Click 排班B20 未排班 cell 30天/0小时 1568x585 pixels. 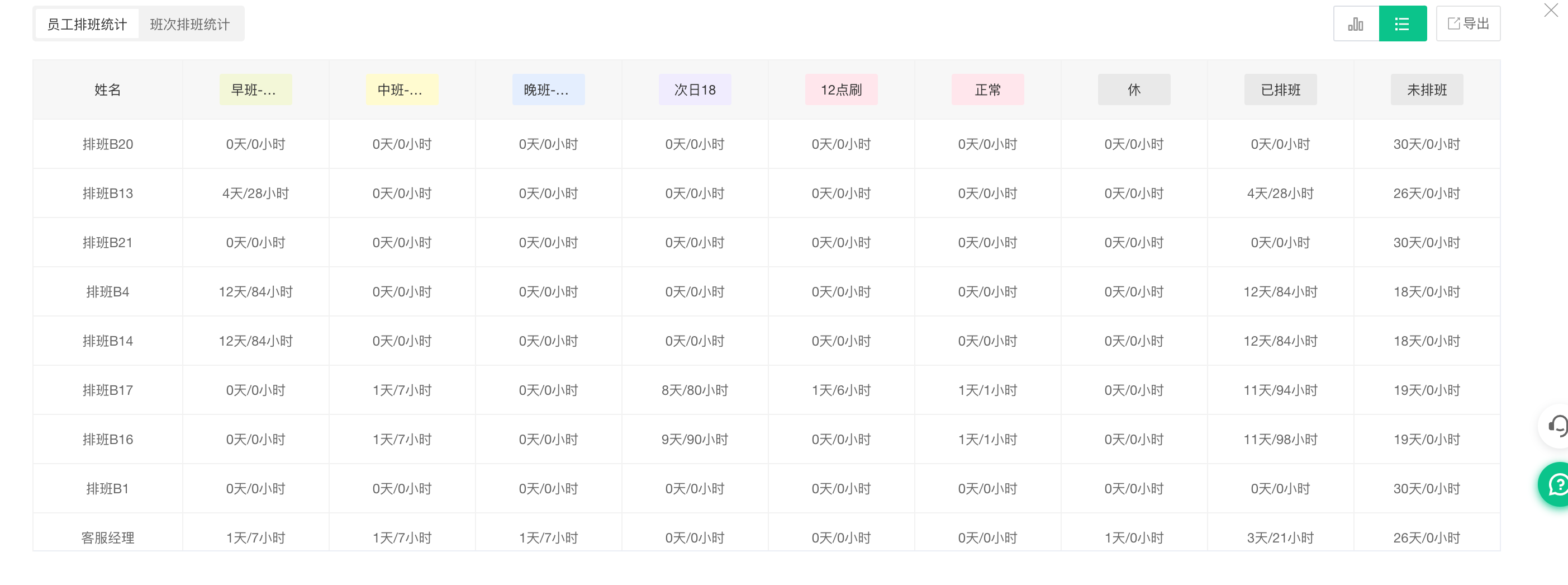1427,144
